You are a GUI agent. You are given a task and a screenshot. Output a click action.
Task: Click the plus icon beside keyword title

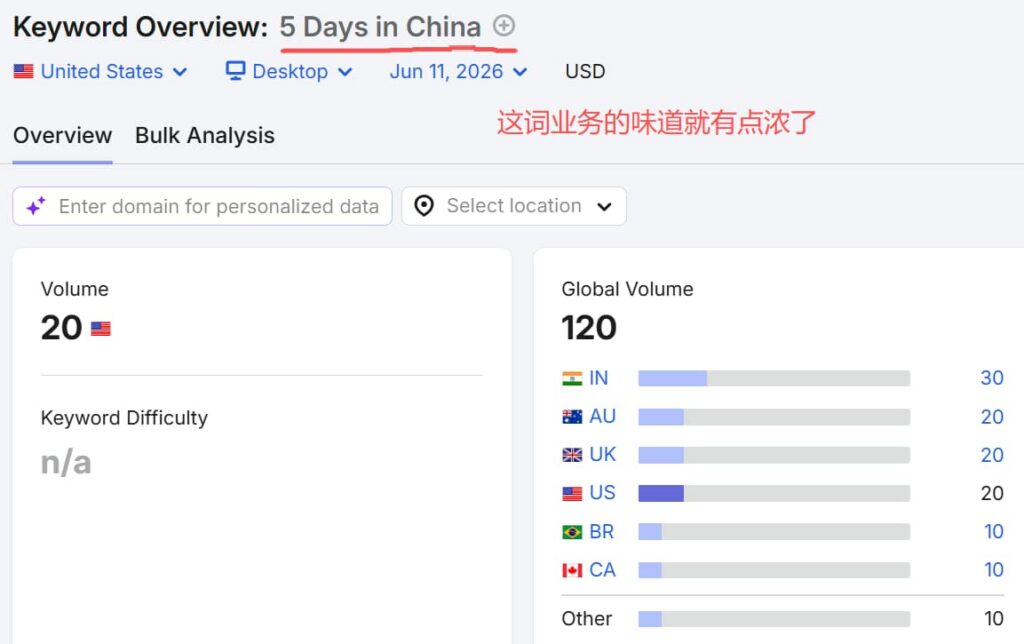504,26
